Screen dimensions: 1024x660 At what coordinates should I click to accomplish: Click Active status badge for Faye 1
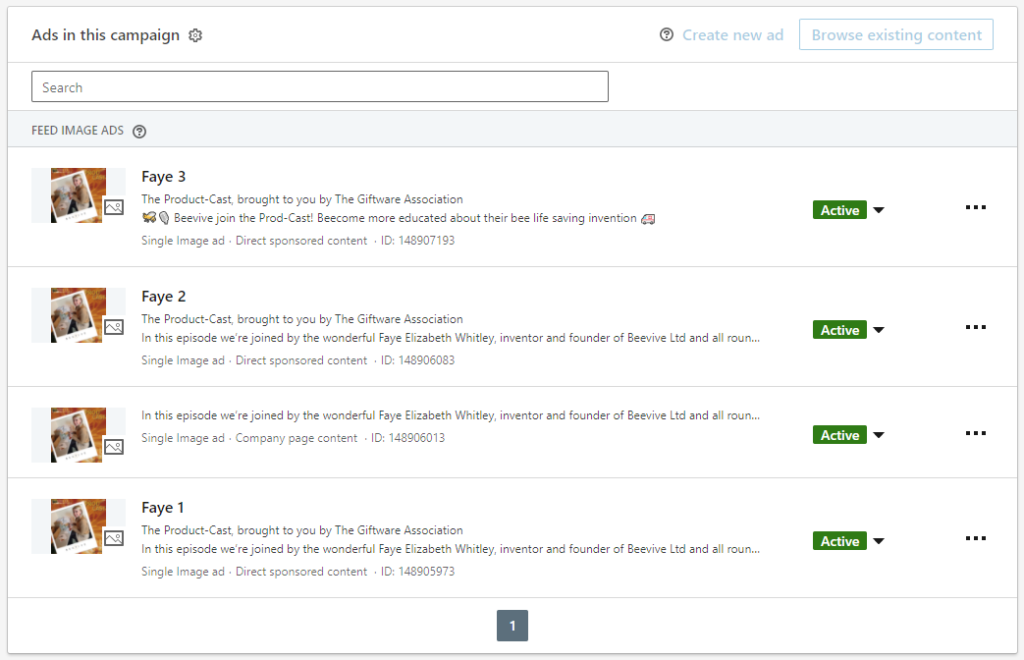[x=840, y=541]
